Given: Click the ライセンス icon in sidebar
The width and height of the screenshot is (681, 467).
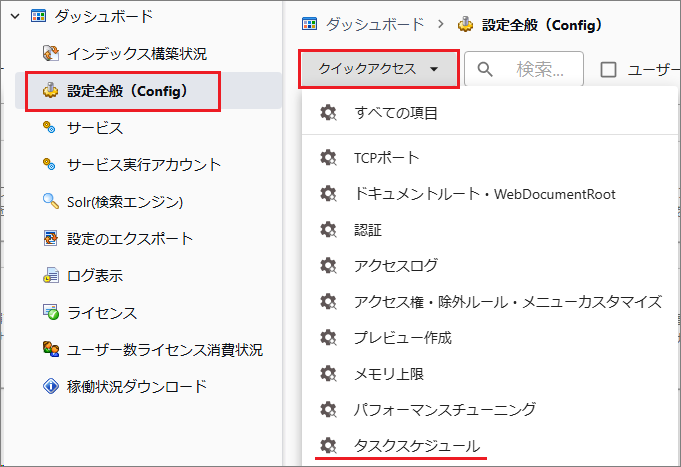Looking at the screenshot, I should (x=50, y=313).
